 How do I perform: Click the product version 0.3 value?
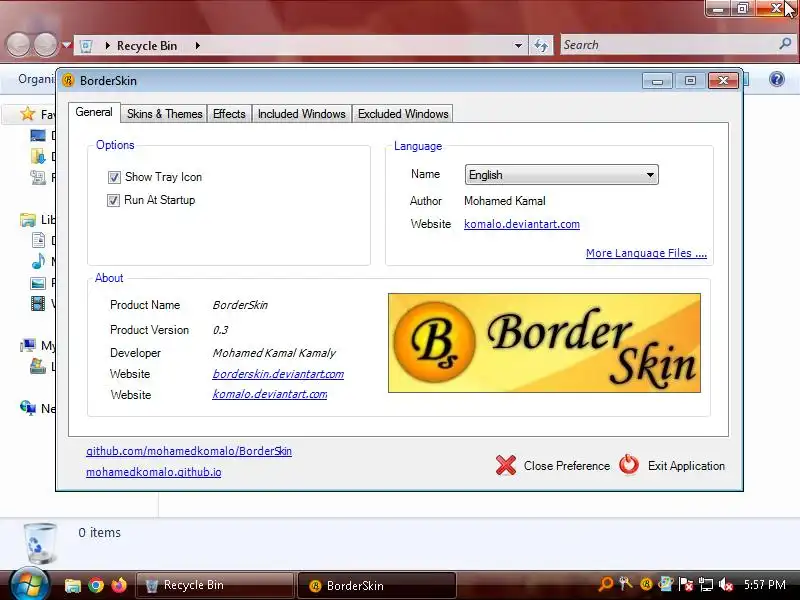pyautogui.click(x=220, y=330)
